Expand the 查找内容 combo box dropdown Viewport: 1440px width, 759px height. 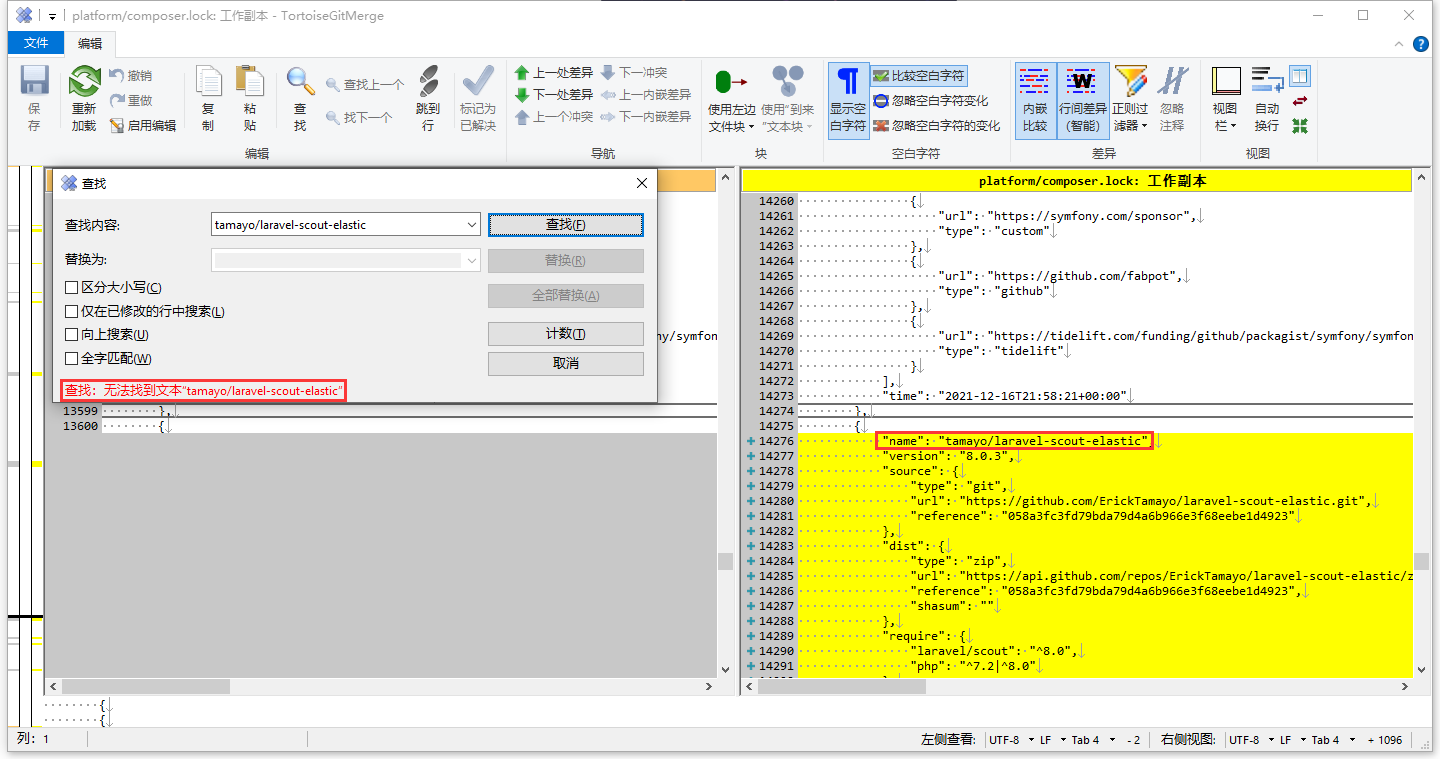point(472,225)
